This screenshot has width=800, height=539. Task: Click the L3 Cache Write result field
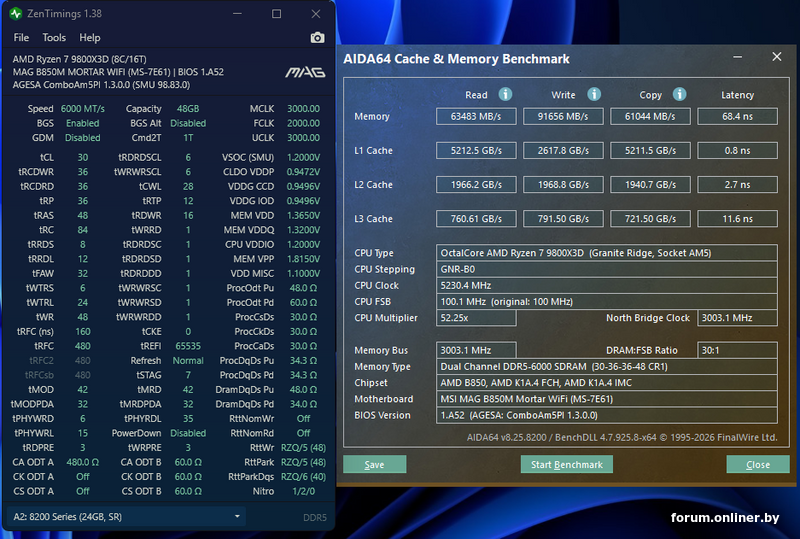[563, 219]
